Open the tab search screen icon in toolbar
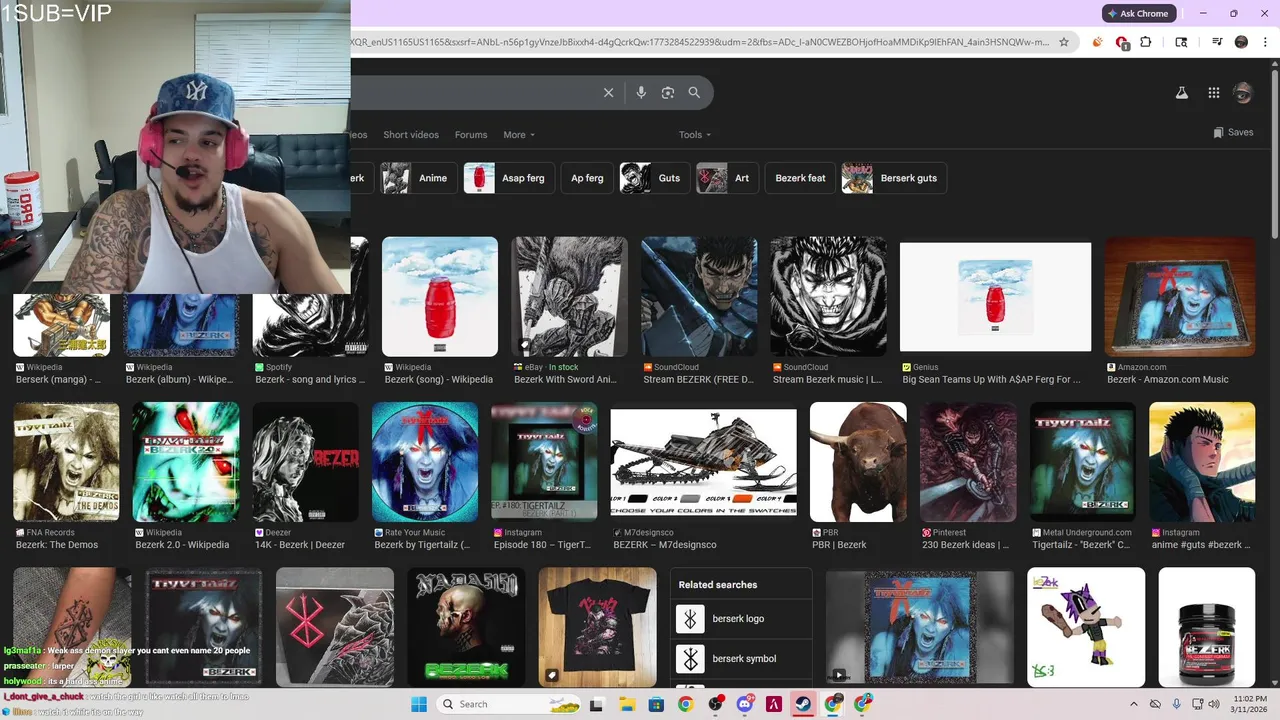Viewport: 1280px width, 720px height. [1181, 42]
